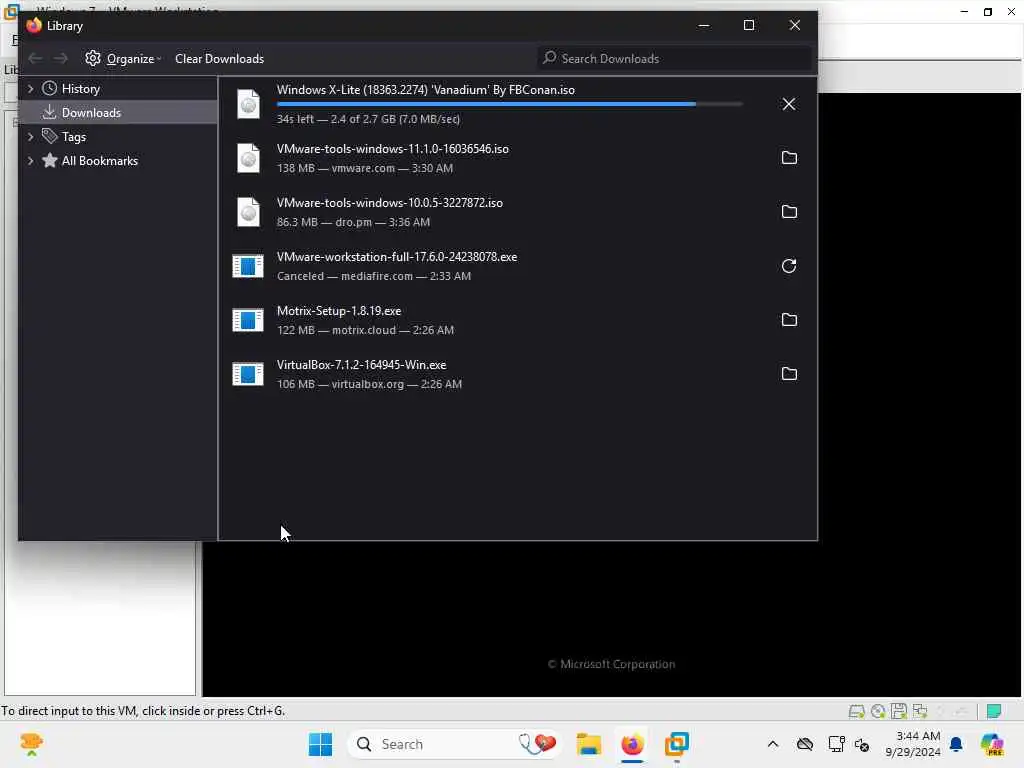Select Motrix-Setup-1.8.19.exe file name
The width and height of the screenshot is (1024, 768).
pyautogui.click(x=339, y=311)
